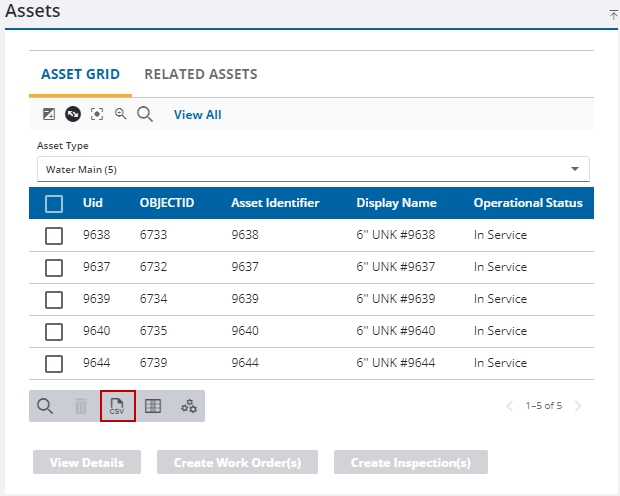Screen dimensions: 620x496
Task: Select the checkbox for asset Uid 9640
Action: pyautogui.click(x=54, y=331)
